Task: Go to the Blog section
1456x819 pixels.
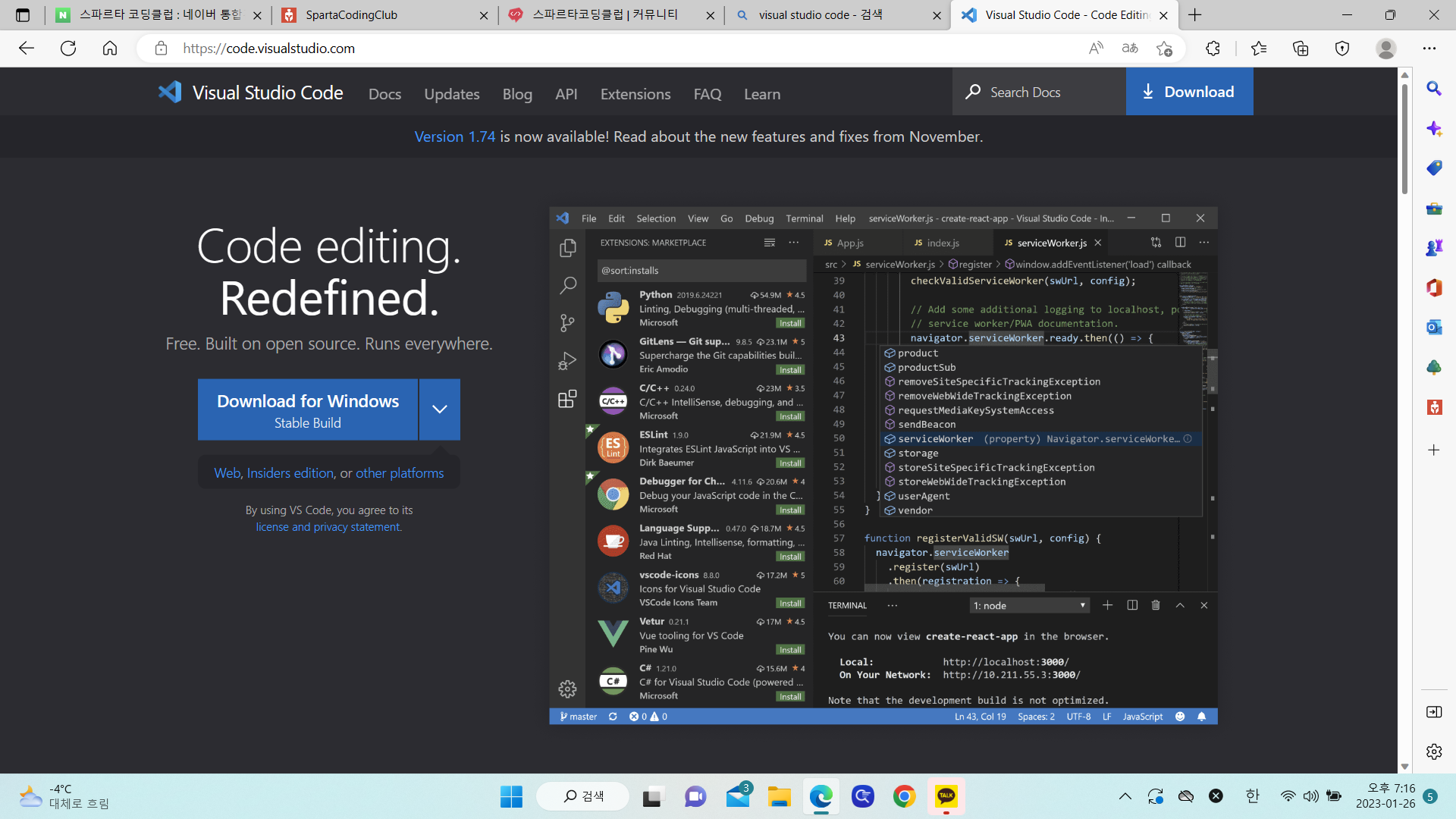Action: pyautogui.click(x=517, y=94)
